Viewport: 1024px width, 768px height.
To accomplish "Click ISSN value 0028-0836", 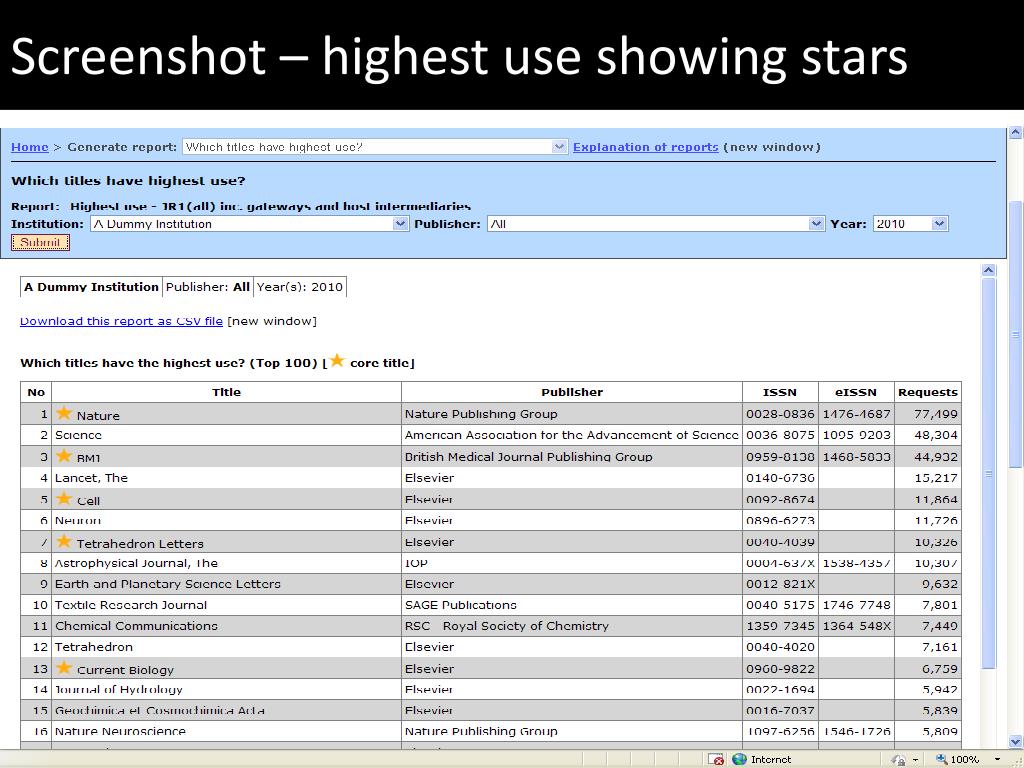I will pyautogui.click(x=780, y=414).
